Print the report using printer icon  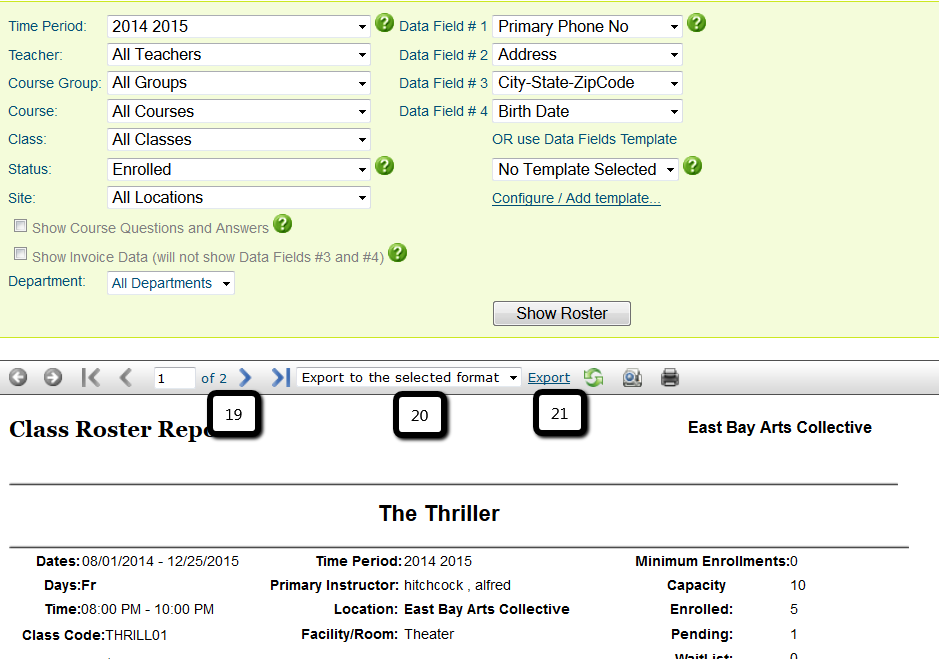click(670, 377)
